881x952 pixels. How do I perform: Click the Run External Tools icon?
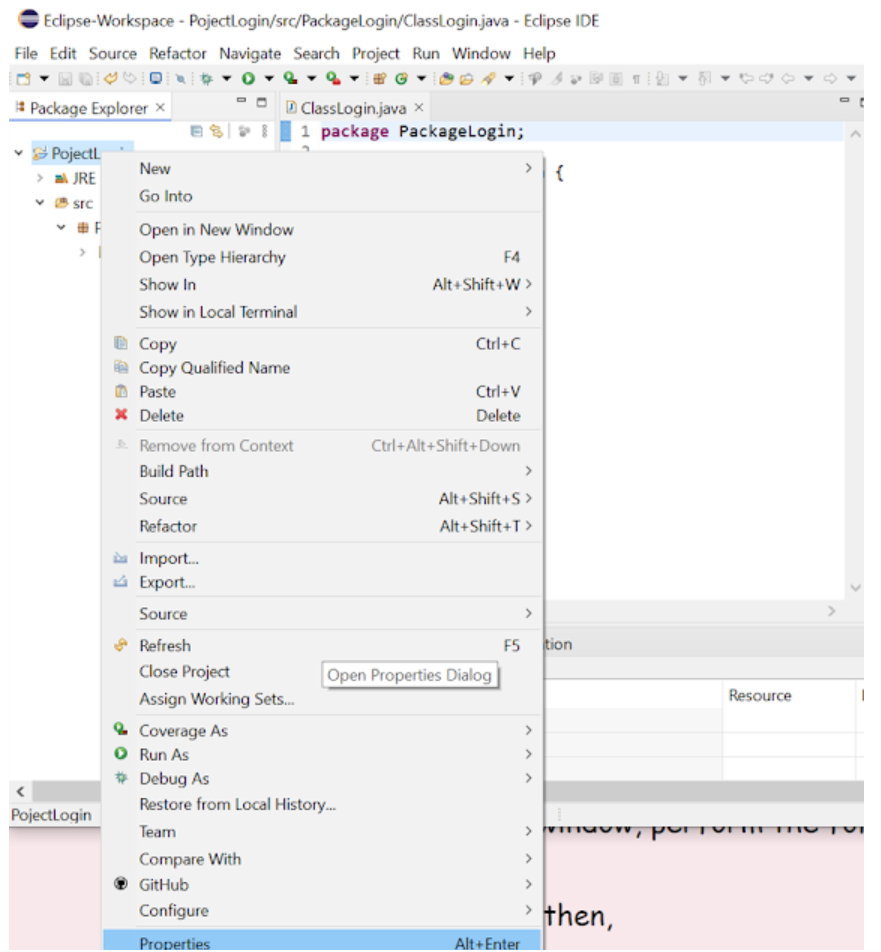coord(333,79)
